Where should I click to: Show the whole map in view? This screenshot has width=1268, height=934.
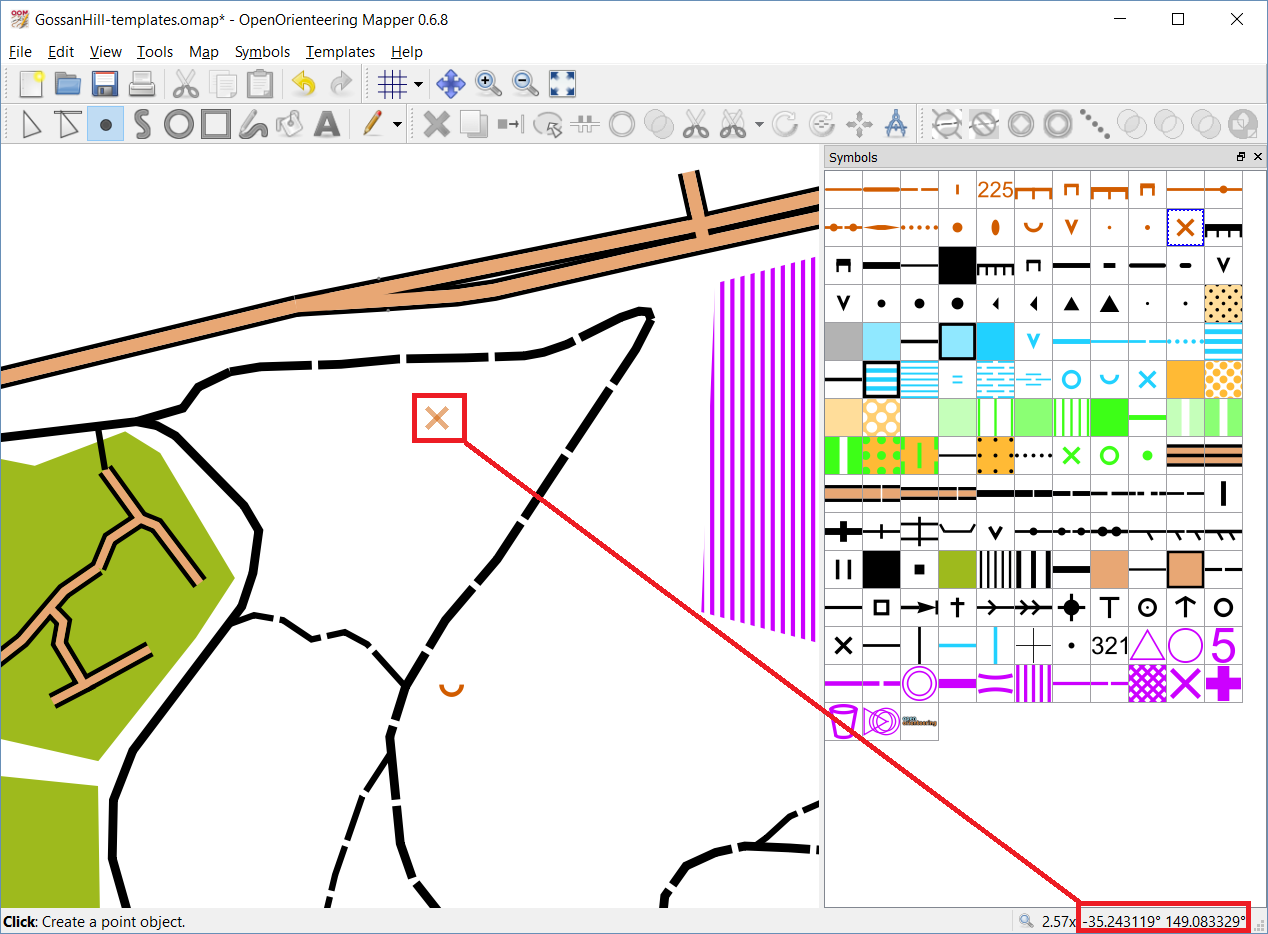coord(562,84)
